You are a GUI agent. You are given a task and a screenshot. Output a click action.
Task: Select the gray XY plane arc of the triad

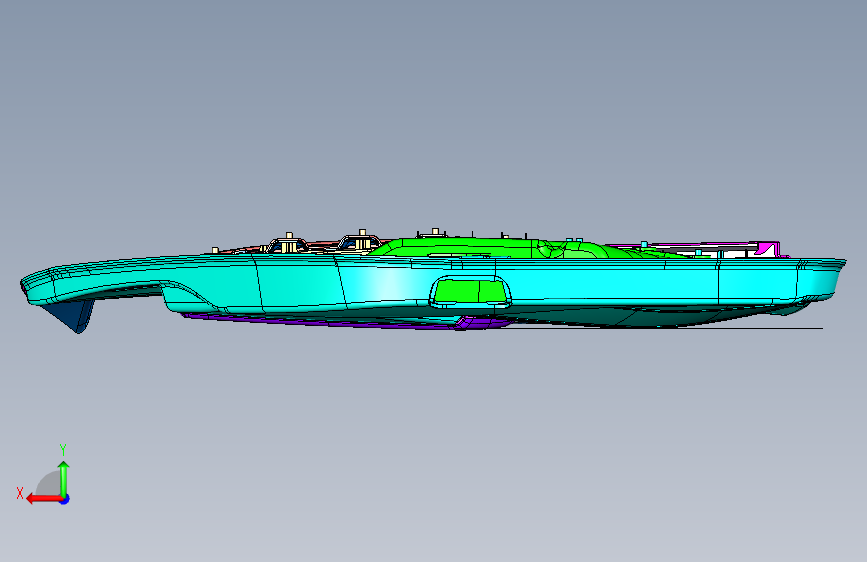pyautogui.click(x=48, y=484)
